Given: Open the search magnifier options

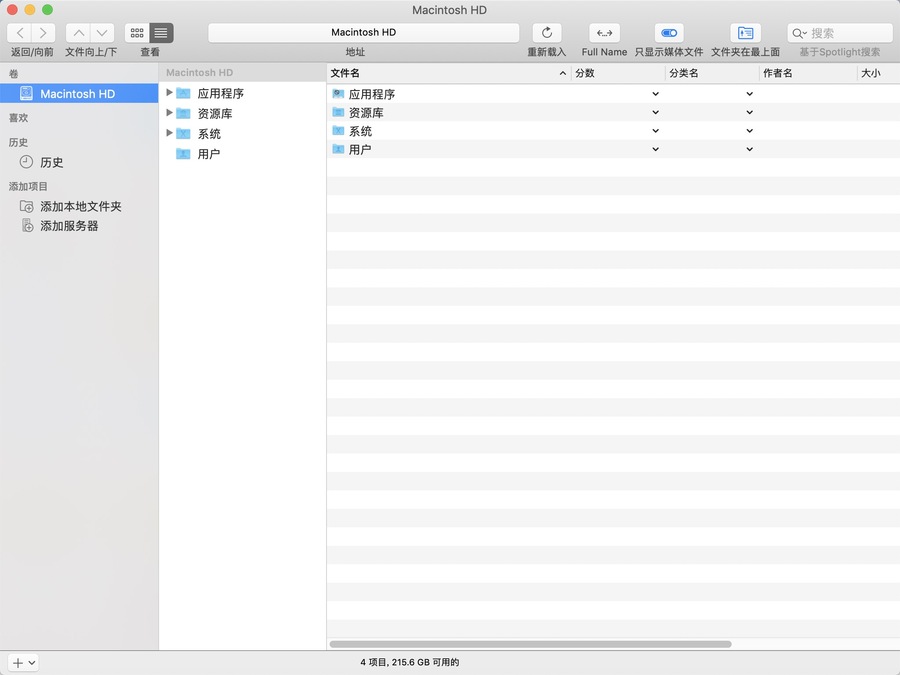Looking at the screenshot, I should (x=800, y=33).
